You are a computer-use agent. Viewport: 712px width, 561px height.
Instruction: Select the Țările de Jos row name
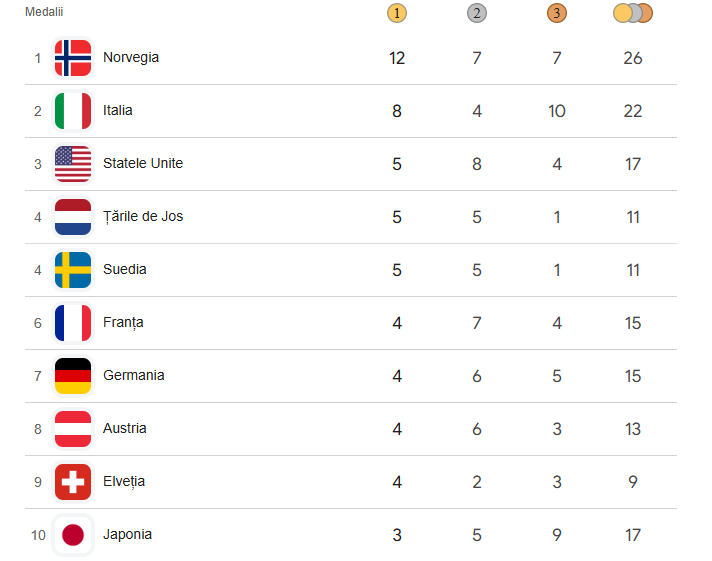pos(143,217)
